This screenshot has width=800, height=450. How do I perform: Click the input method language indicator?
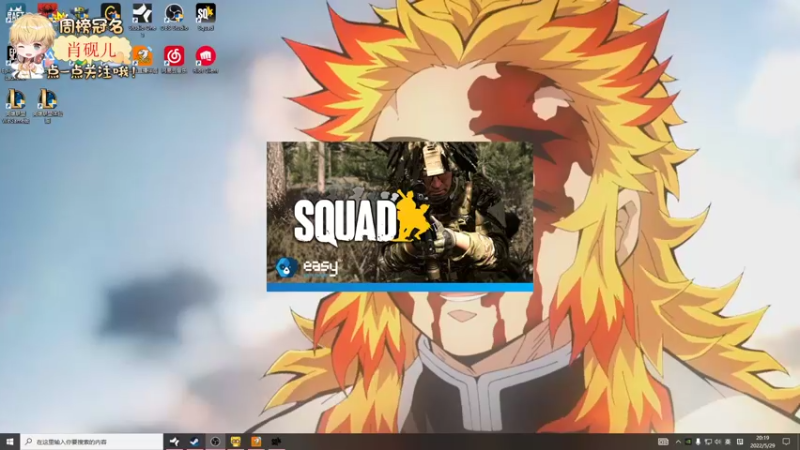click(728, 442)
